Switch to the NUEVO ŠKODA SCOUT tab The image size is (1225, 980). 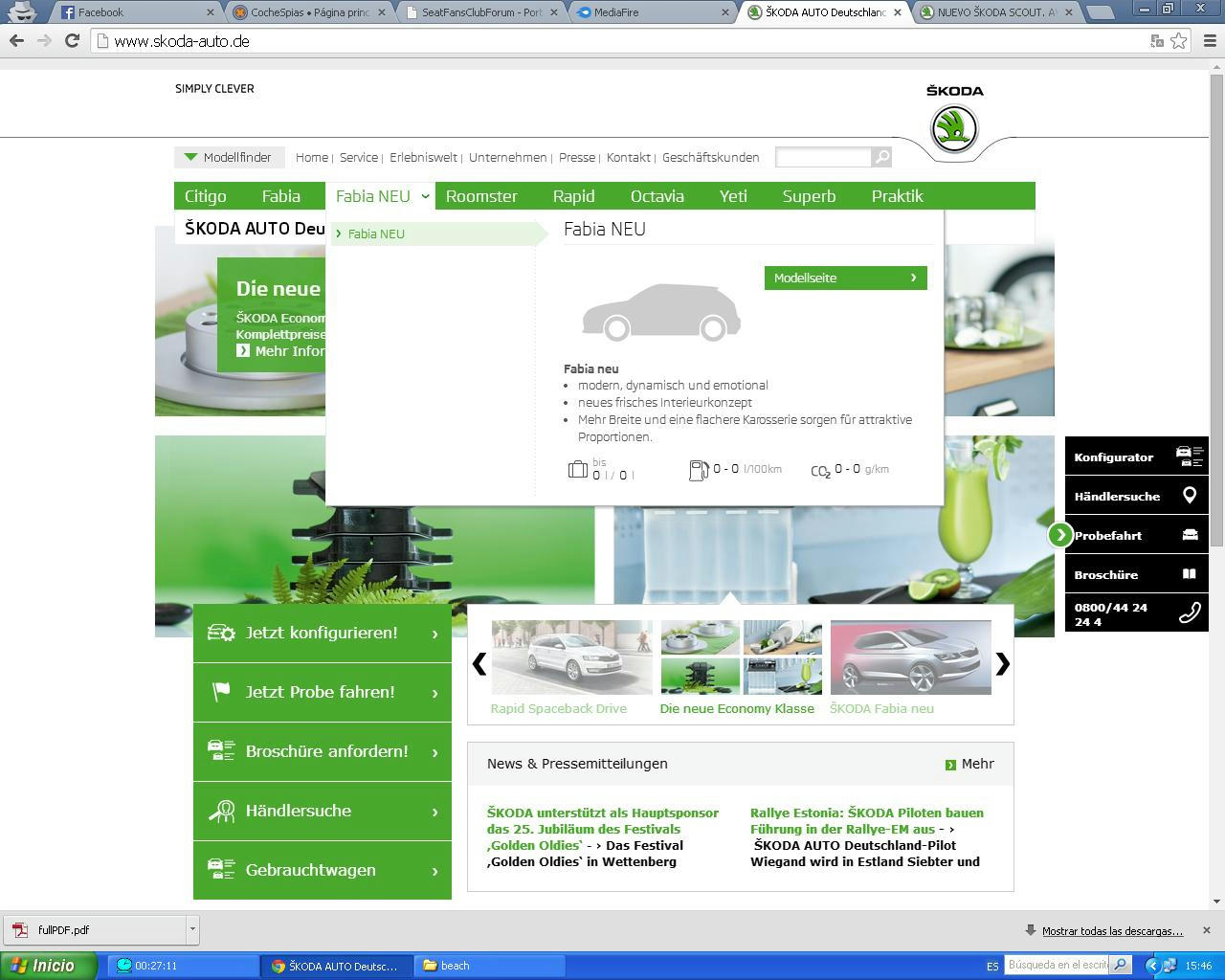(x=993, y=12)
